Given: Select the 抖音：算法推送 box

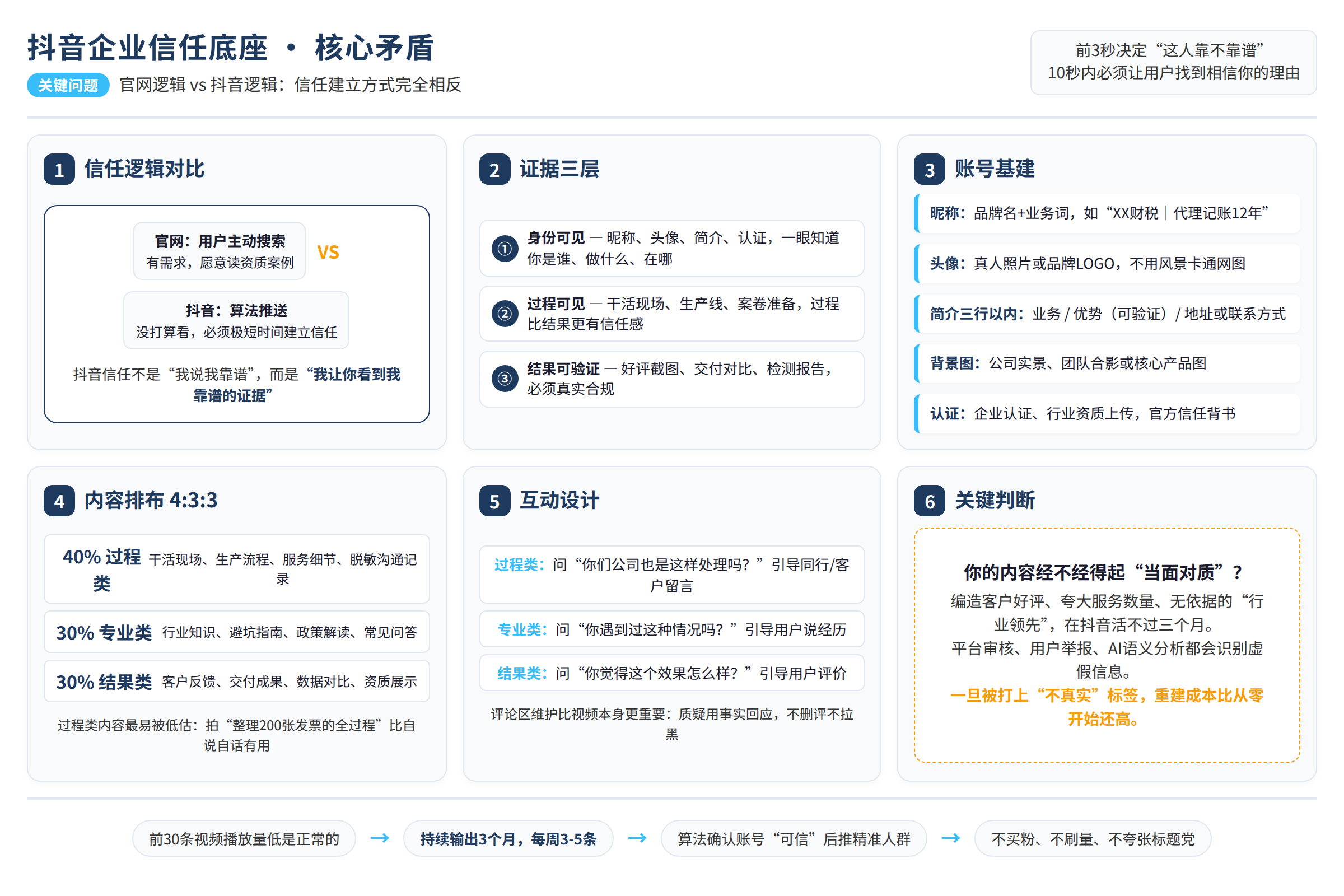Looking at the screenshot, I should tap(236, 320).
